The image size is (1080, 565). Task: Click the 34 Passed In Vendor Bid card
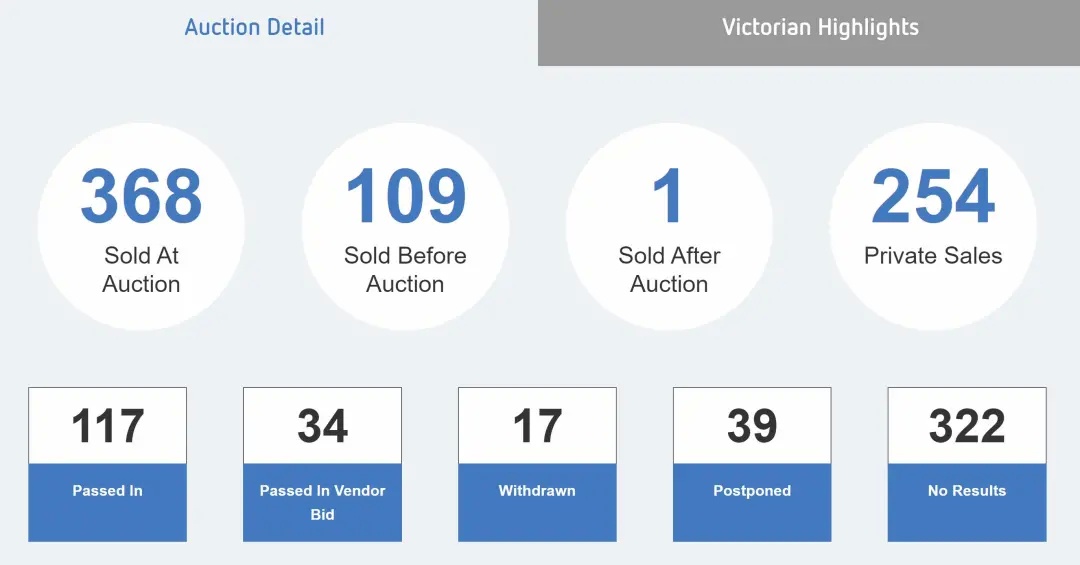(322, 464)
